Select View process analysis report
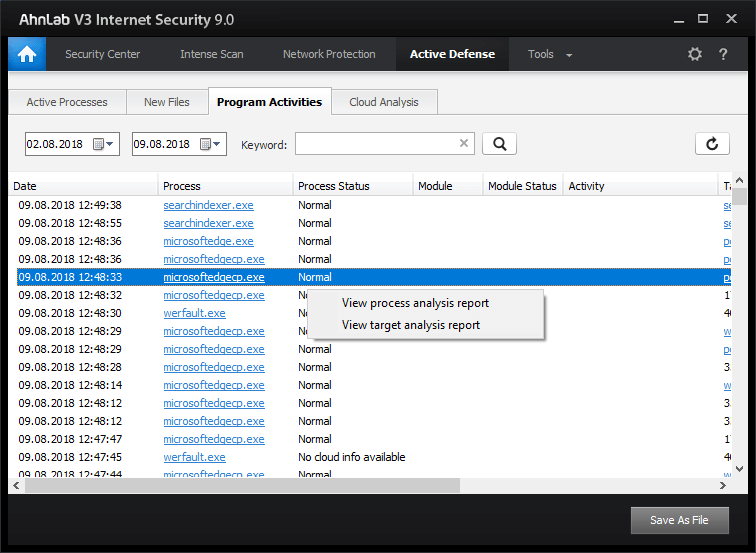Screen dimensions: 756x553 coord(415,303)
